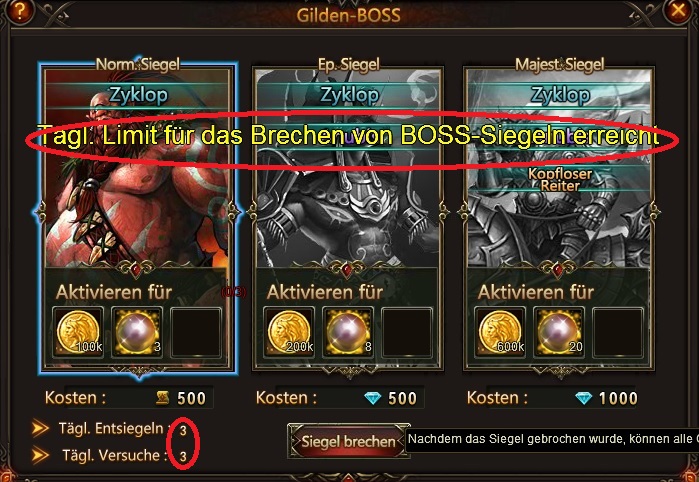This screenshot has height=482, width=699.
Task: Select the Ep. Siegel boss card
Action: click(348, 218)
